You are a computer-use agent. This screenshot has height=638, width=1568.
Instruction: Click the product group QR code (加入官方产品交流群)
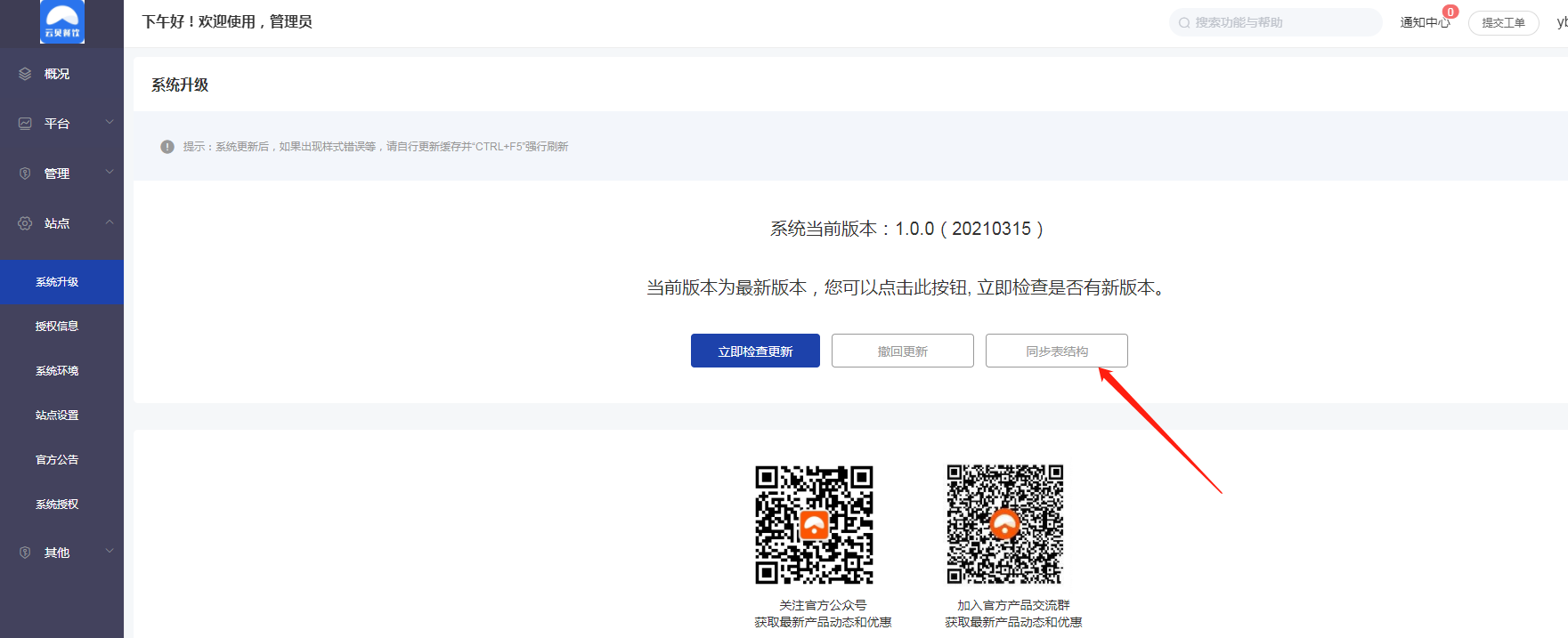1005,524
